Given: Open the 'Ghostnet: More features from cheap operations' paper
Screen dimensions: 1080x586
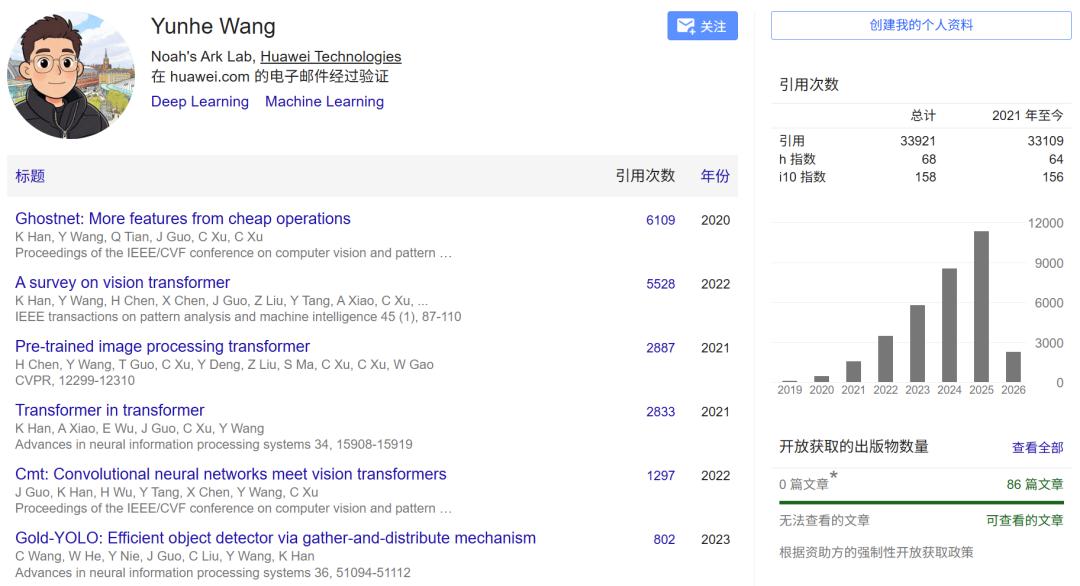Looking at the screenshot, I should tap(183, 219).
